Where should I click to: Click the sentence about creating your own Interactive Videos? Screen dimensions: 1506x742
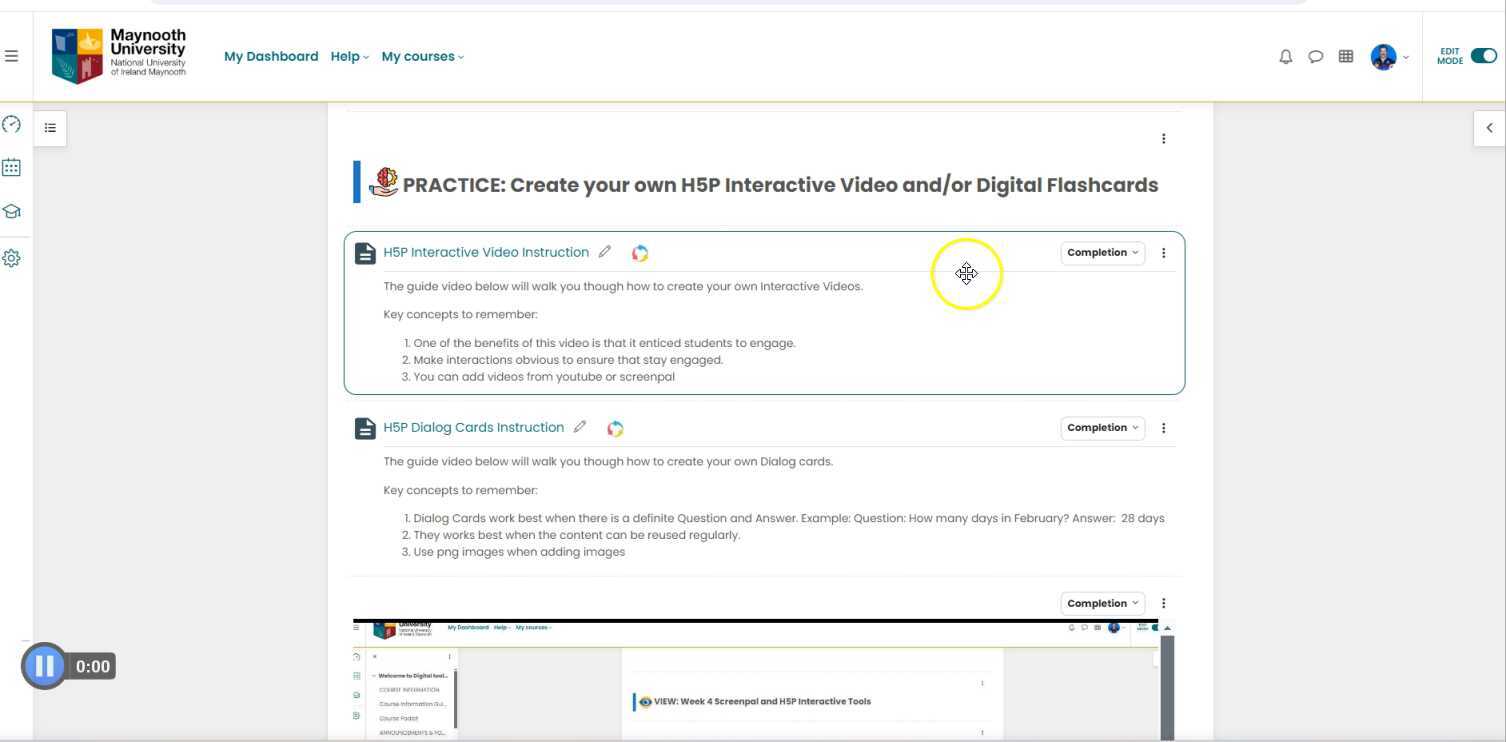623,286
